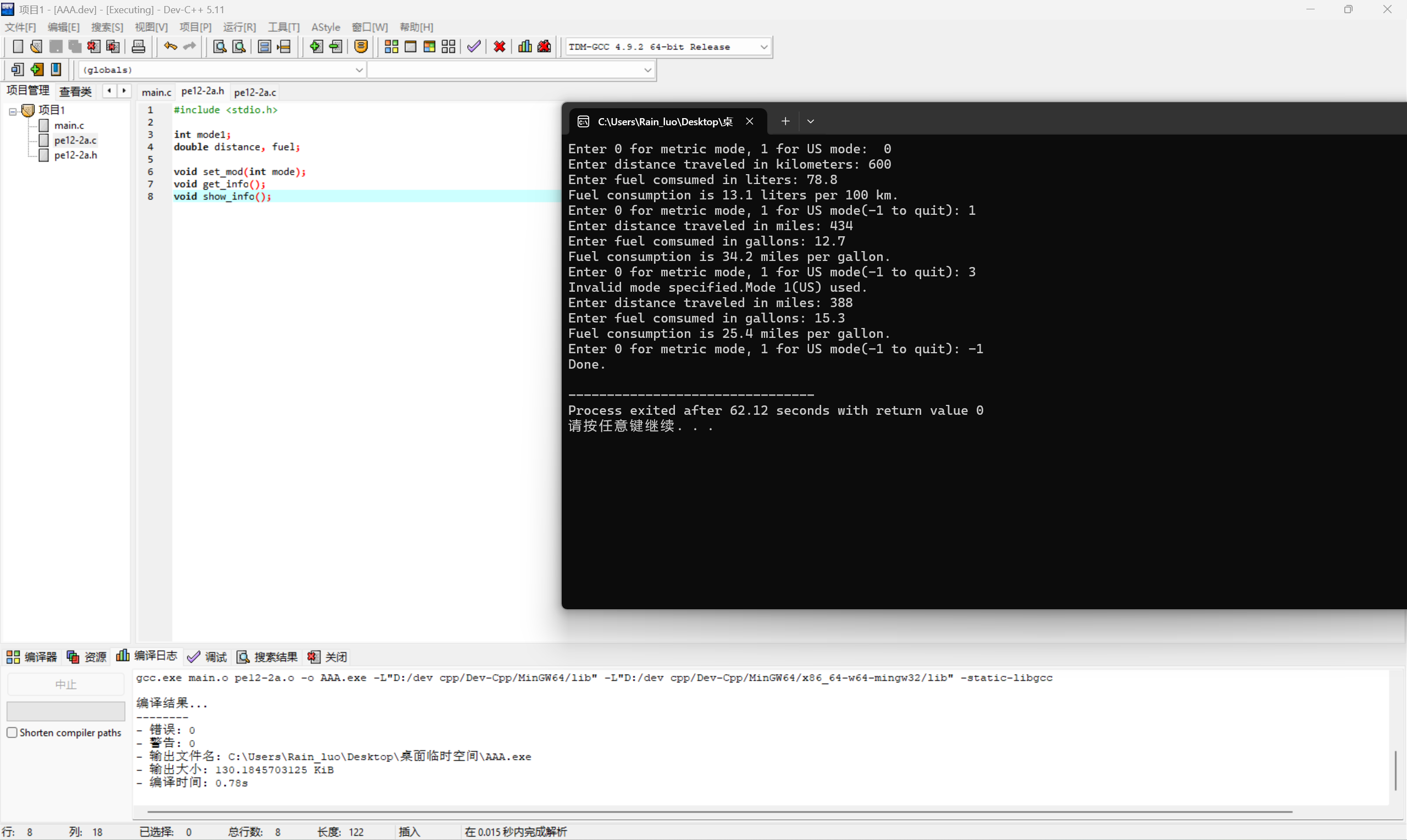Viewport: 1407px width, 840px height.
Task: Collapse the 项目1 project tree node
Action: pyautogui.click(x=13, y=111)
